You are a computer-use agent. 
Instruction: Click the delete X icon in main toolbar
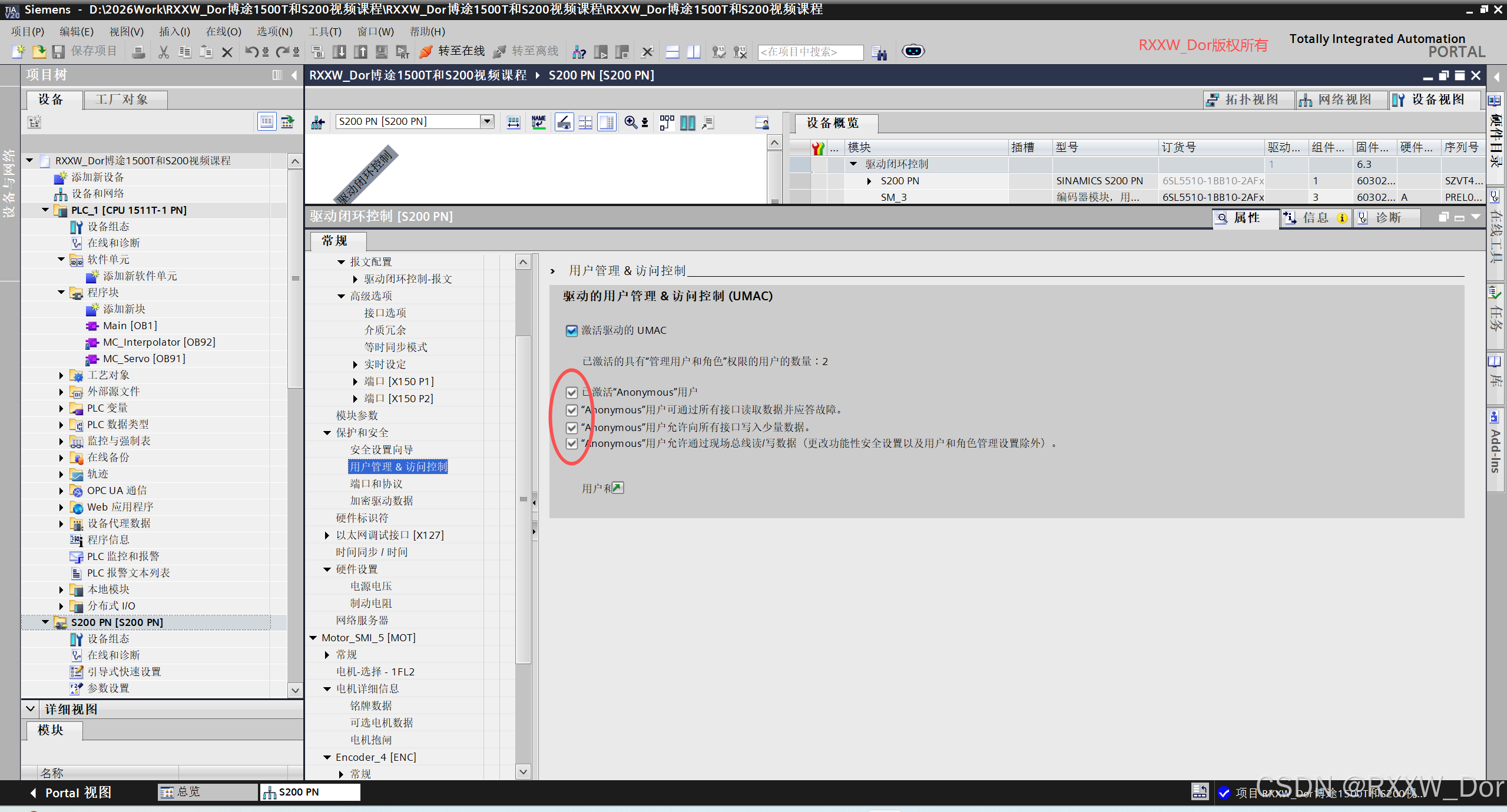point(227,52)
